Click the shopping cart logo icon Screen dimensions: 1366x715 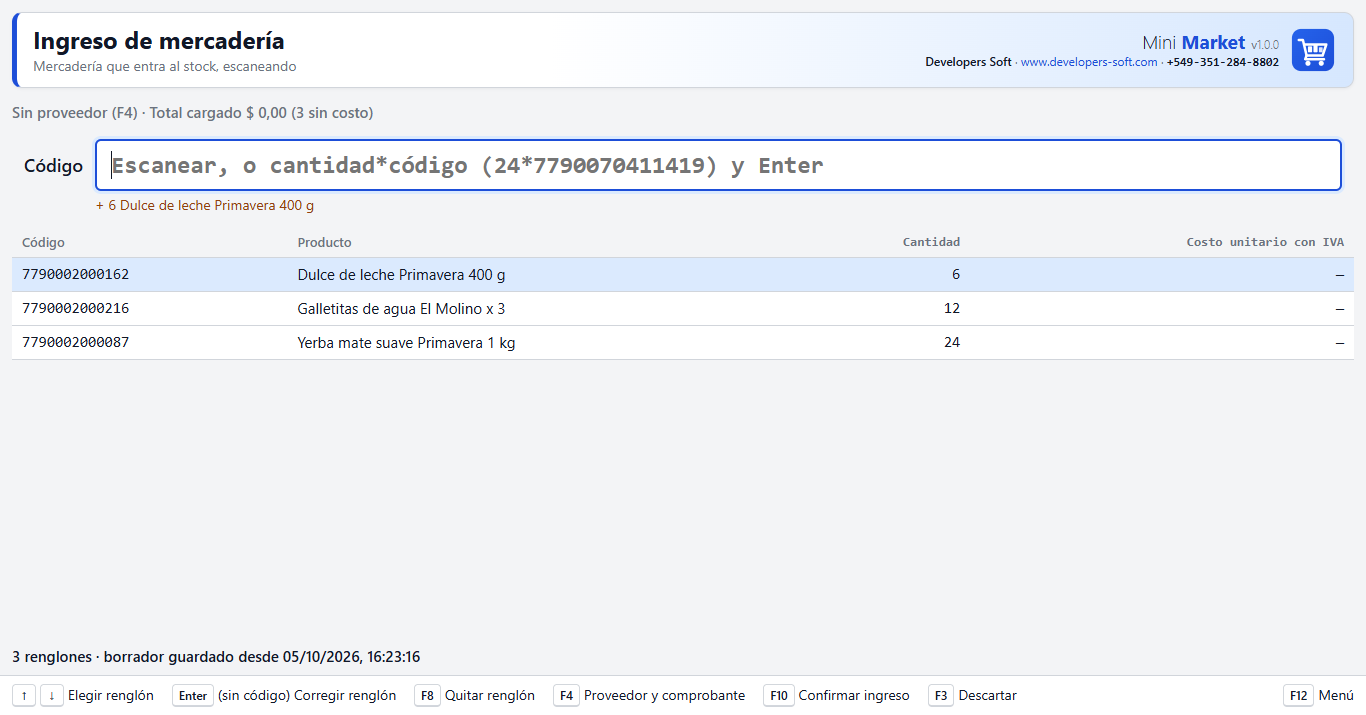pyautogui.click(x=1312, y=50)
